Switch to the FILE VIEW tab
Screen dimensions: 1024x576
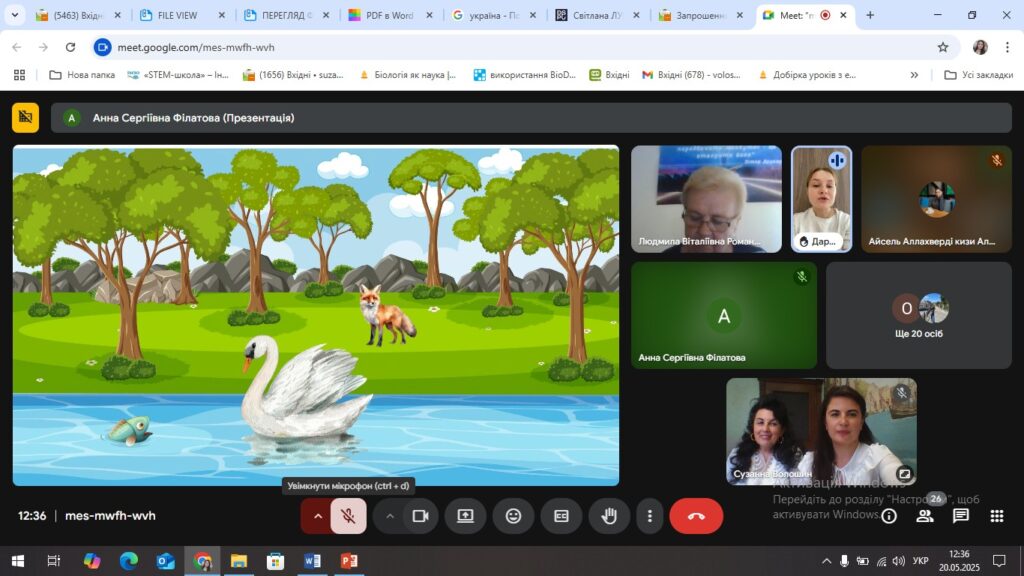pyautogui.click(x=180, y=15)
